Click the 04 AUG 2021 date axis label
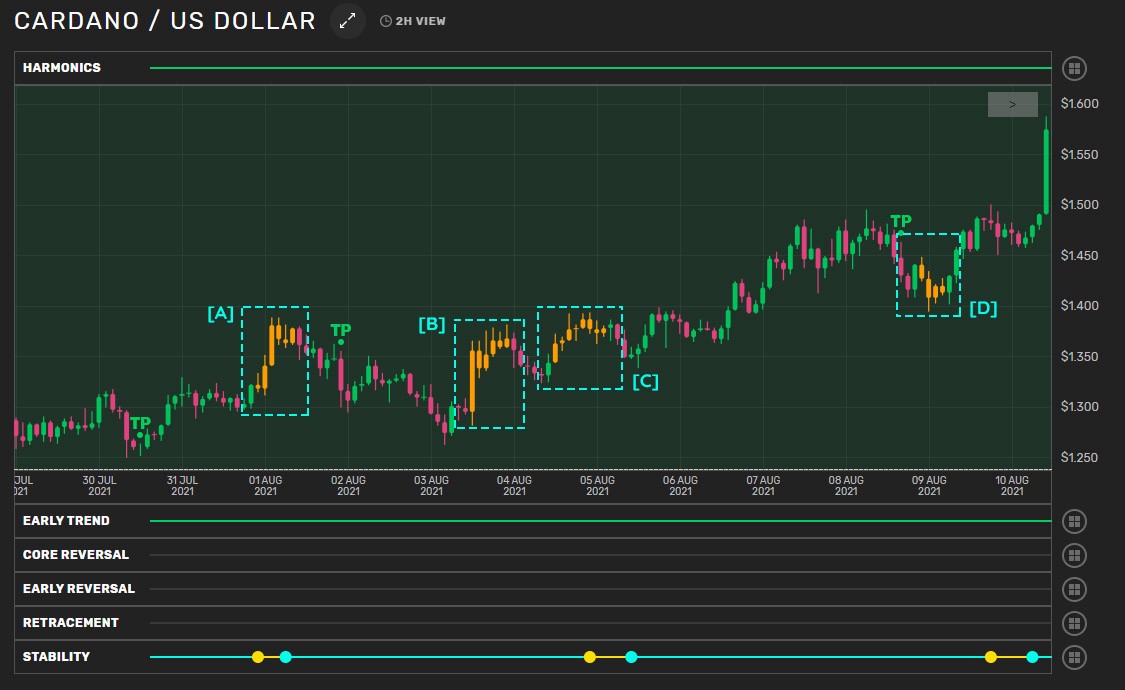The image size is (1125, 690). [x=514, y=486]
